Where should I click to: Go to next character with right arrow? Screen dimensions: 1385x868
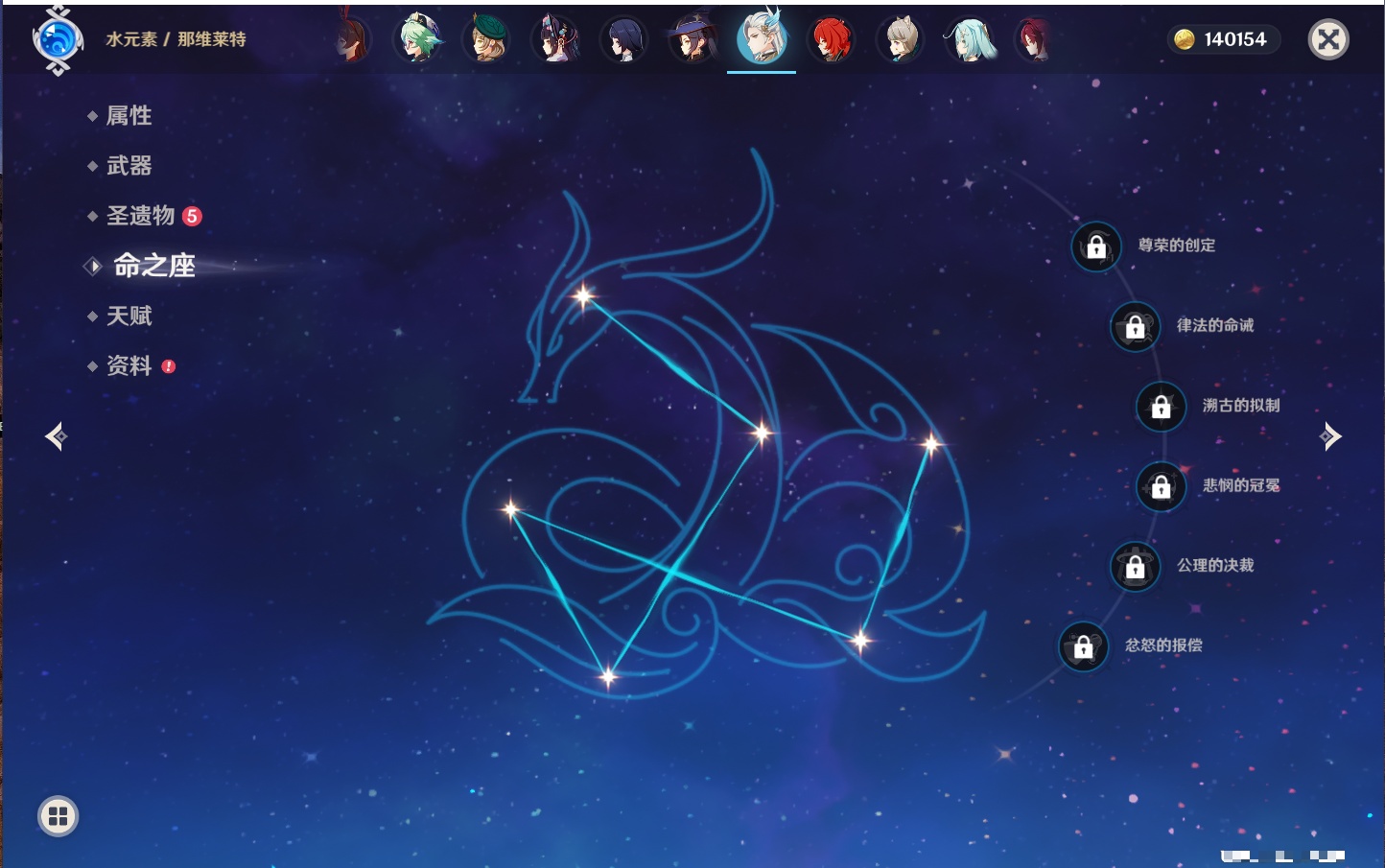pos(1329,436)
